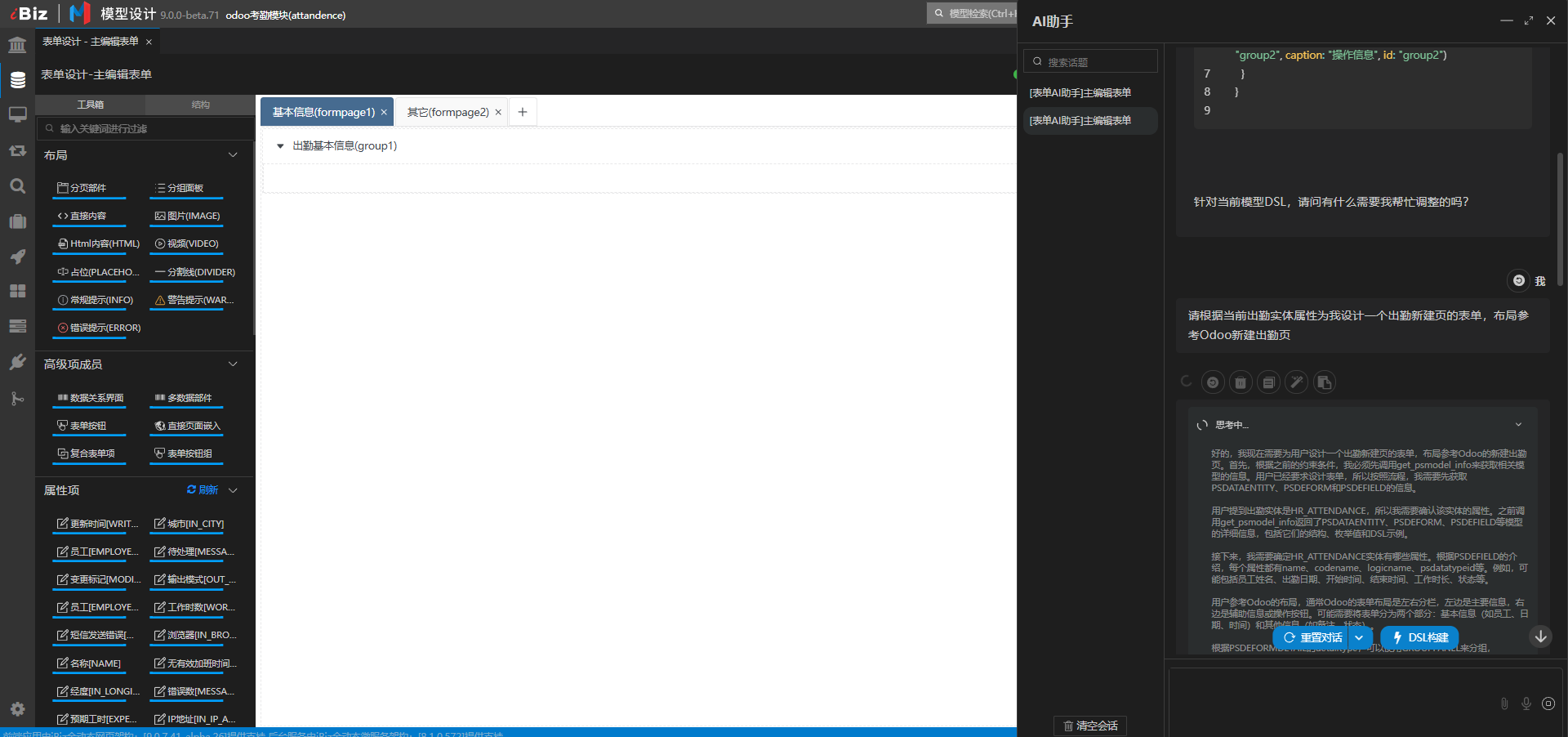The height and width of the screenshot is (737, 1568).
Task: Open the 重置对话 dropdown arrow
Action: pyautogui.click(x=1360, y=637)
